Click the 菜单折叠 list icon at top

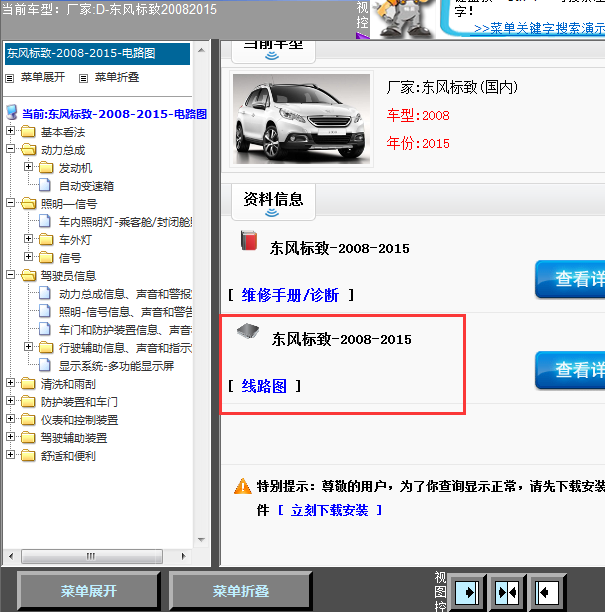(x=83, y=78)
